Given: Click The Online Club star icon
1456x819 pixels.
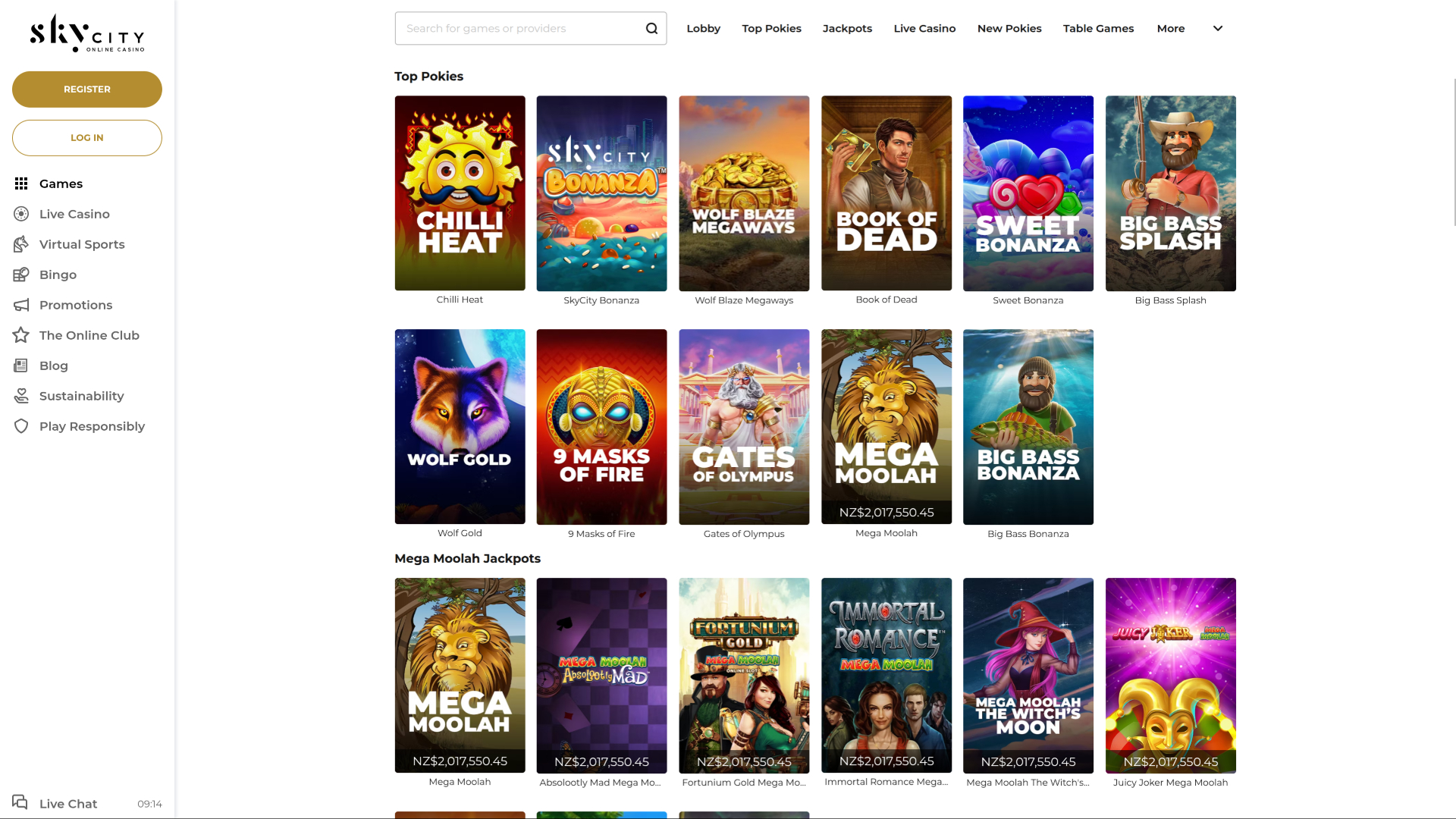Looking at the screenshot, I should [x=21, y=335].
